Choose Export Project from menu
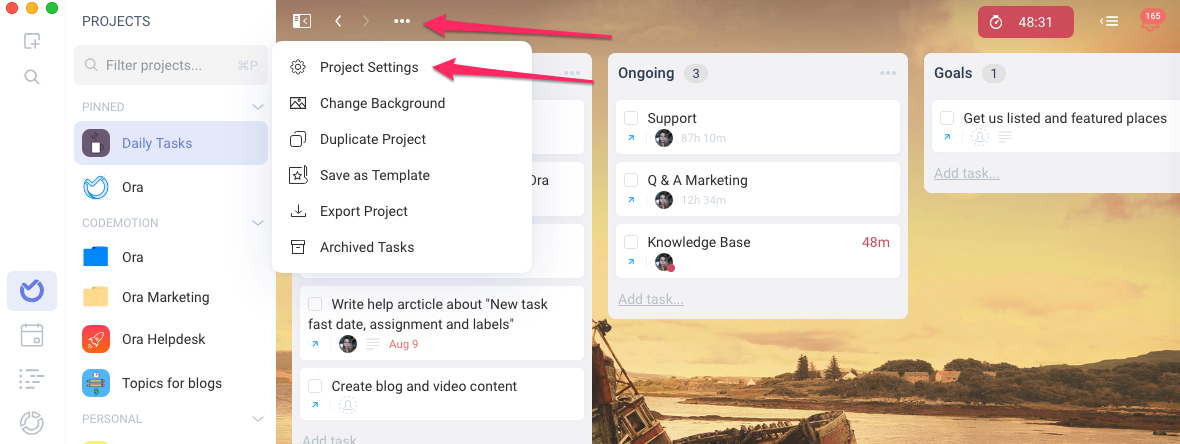 point(402,211)
